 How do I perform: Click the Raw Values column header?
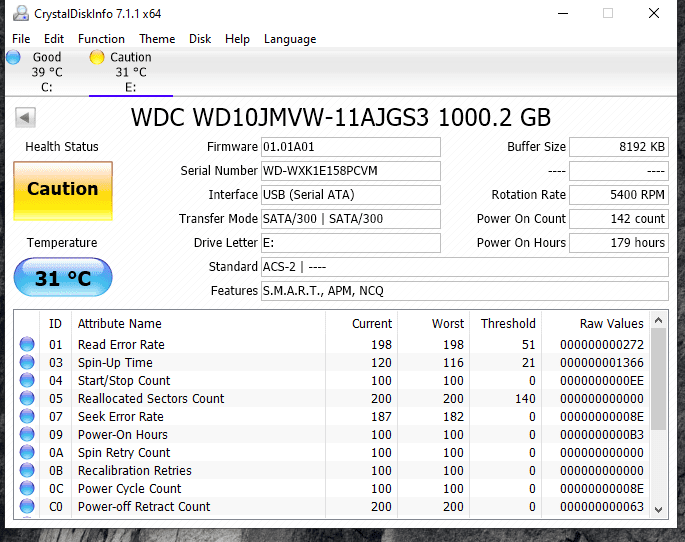595,324
